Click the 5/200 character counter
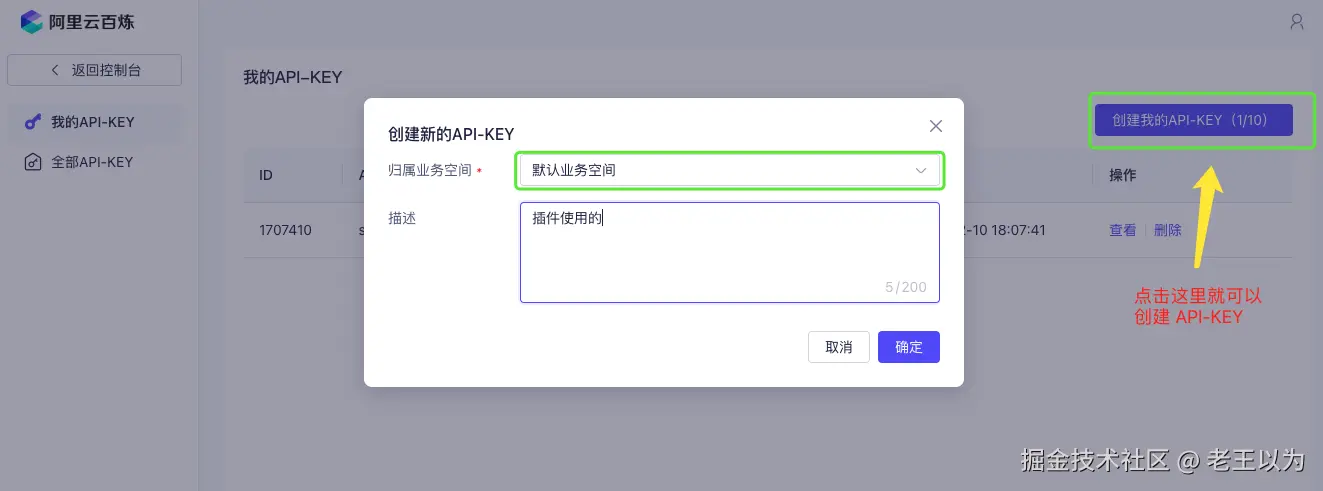Image resolution: width=1323 pixels, height=491 pixels. [x=906, y=287]
